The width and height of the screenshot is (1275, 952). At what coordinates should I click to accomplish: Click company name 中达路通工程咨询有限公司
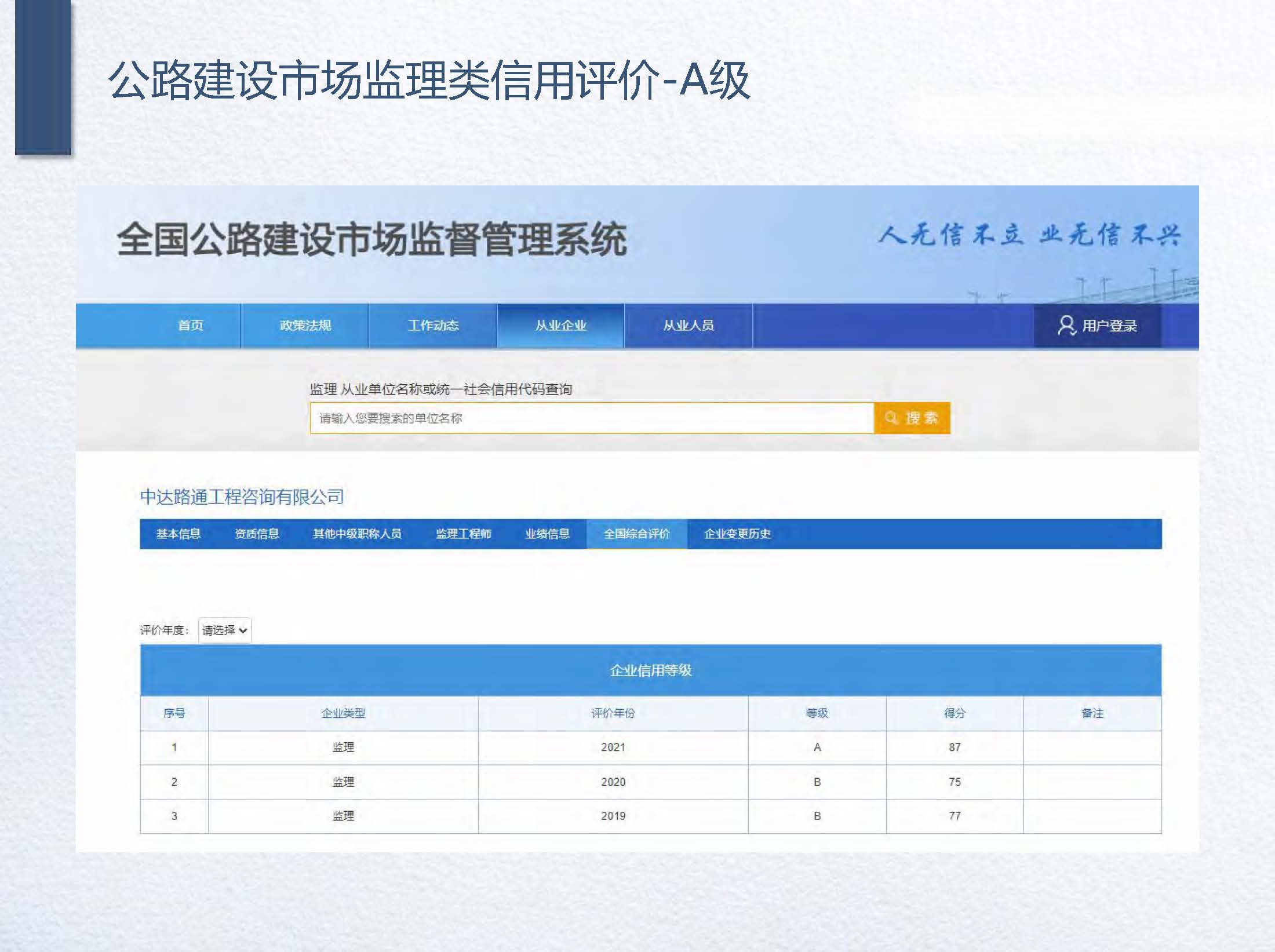(x=242, y=497)
